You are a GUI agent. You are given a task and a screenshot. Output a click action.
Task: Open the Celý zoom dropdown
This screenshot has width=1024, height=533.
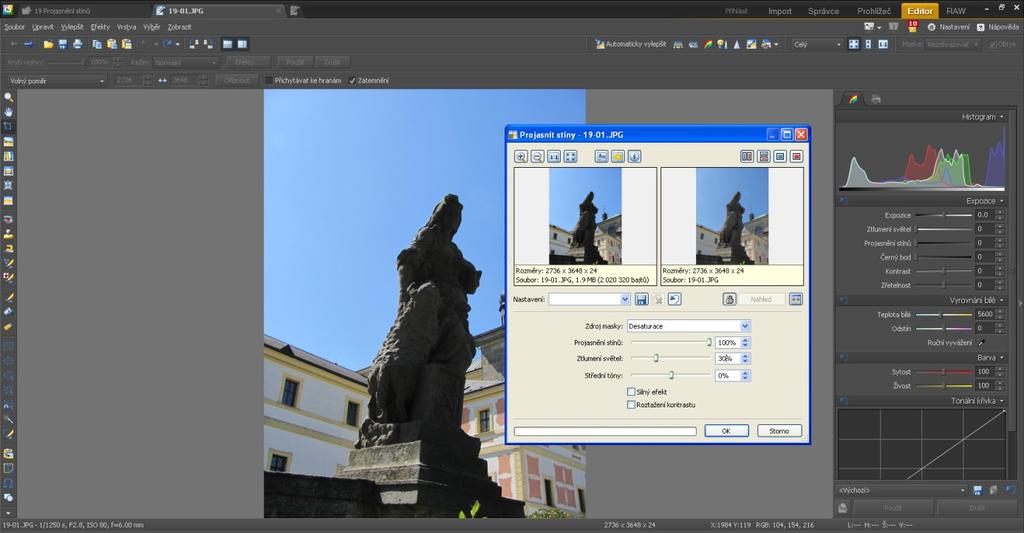[x=817, y=44]
